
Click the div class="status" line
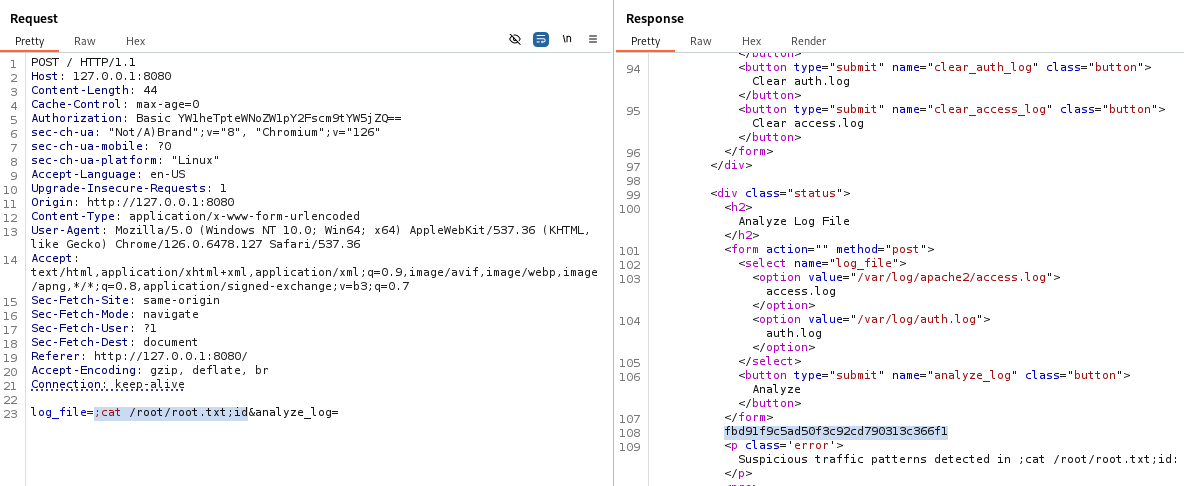point(780,193)
